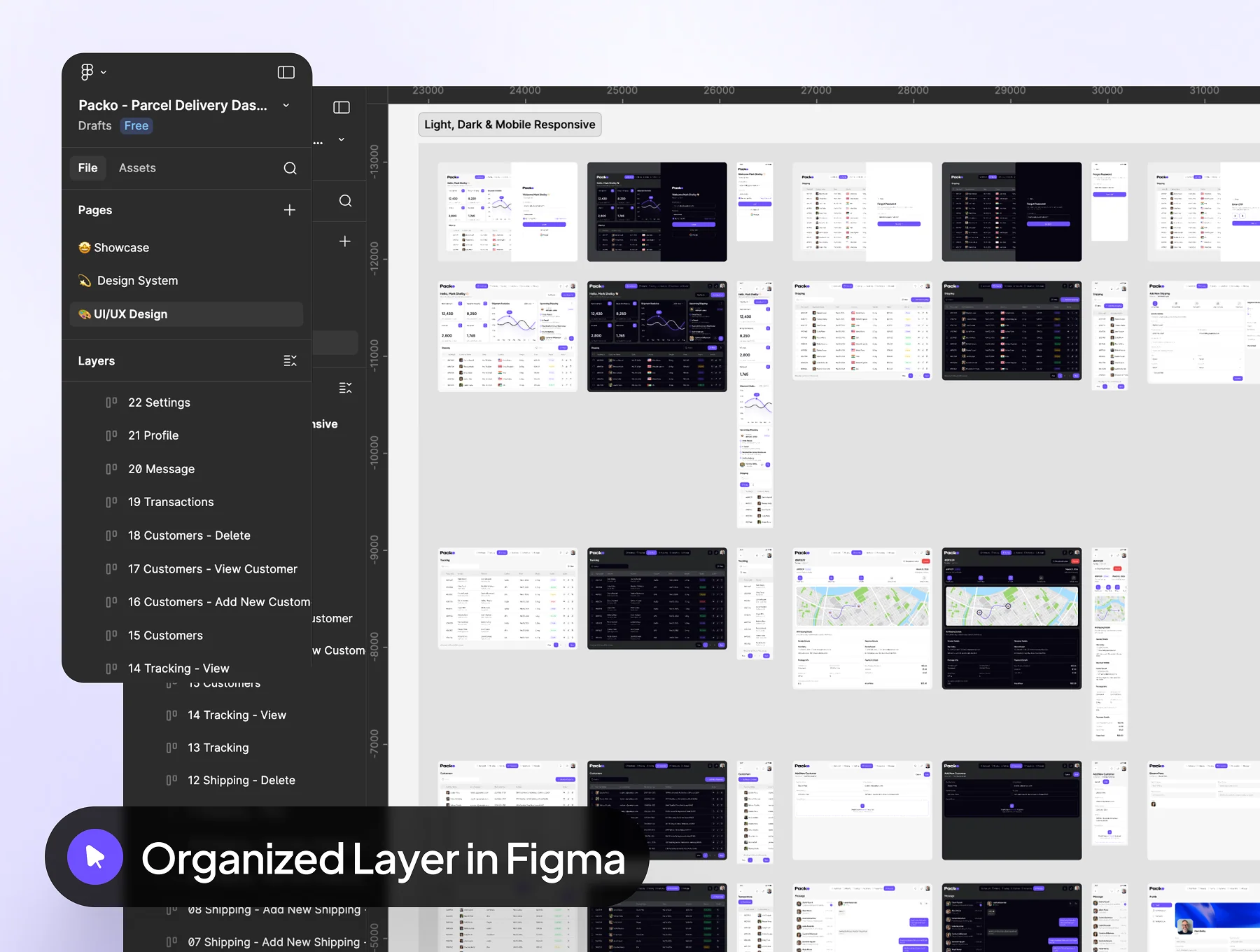The height and width of the screenshot is (952, 1260).
Task: Expand the Packo file name chevron
Action: coord(286,105)
